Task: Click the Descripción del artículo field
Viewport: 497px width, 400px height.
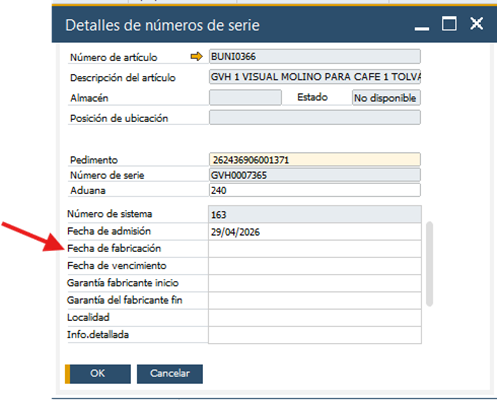Action: pyautogui.click(x=315, y=77)
